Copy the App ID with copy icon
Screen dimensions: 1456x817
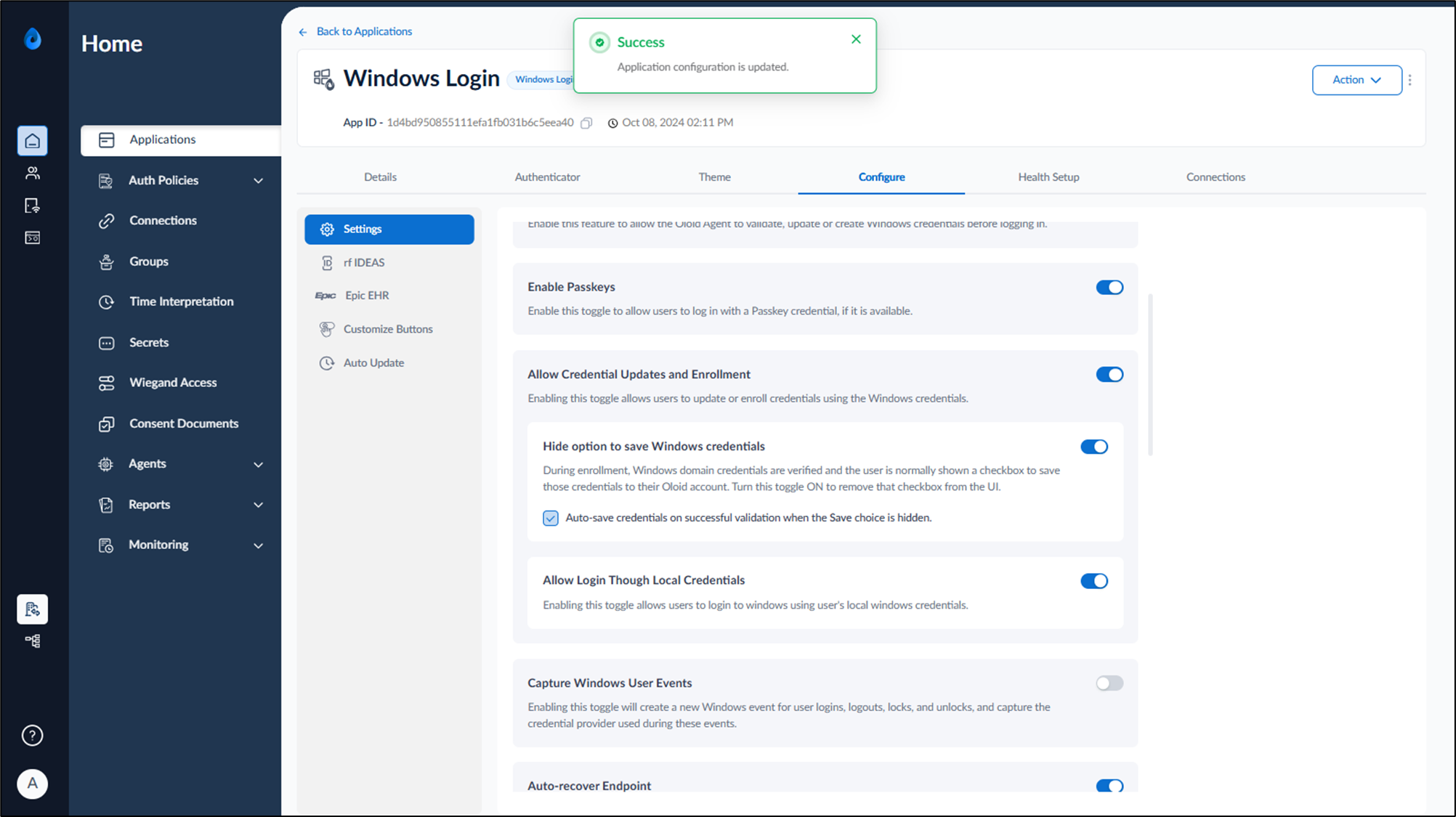(x=586, y=123)
